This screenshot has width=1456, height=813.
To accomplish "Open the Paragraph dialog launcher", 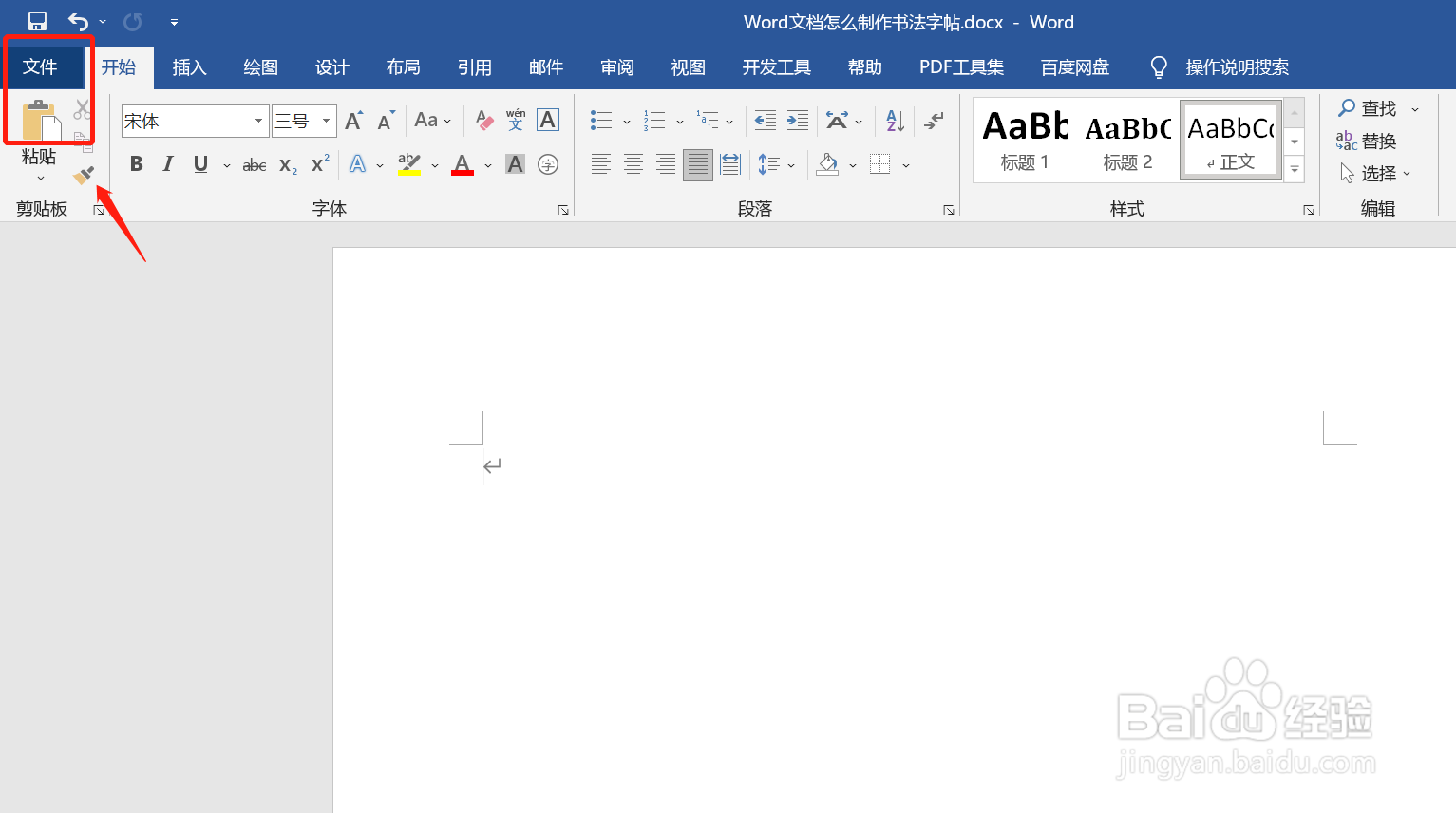I will click(x=949, y=210).
